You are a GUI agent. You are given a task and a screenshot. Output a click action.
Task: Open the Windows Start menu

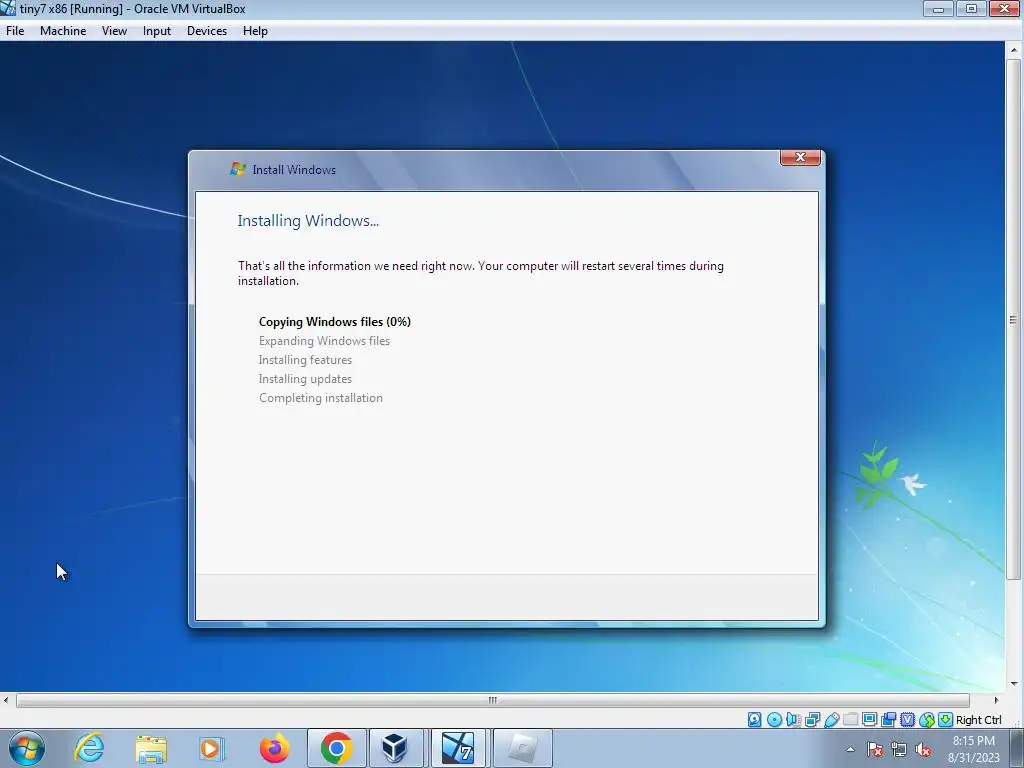pos(27,748)
